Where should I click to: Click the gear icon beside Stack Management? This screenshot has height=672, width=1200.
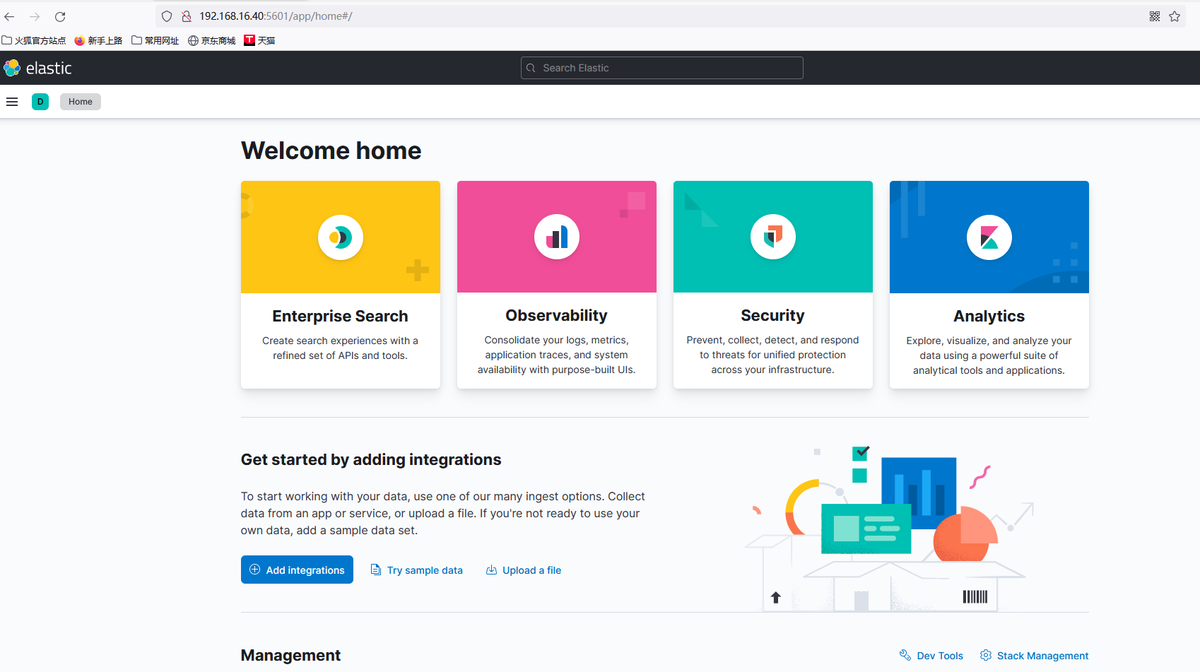coord(986,655)
